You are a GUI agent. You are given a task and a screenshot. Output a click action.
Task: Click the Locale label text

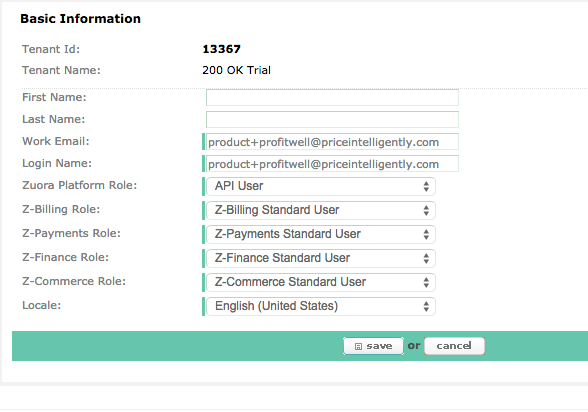tap(41, 305)
